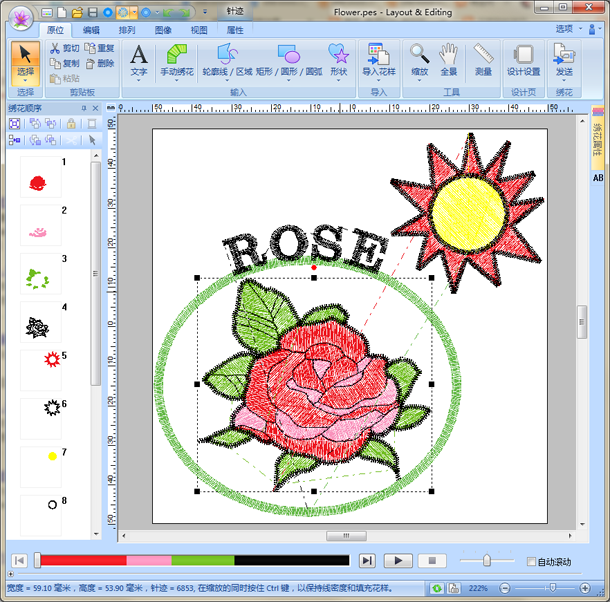Image resolution: width=610 pixels, height=602 pixels.
Task: Click the lock icon in 绣花顺序 panel
Action: click(x=71, y=124)
